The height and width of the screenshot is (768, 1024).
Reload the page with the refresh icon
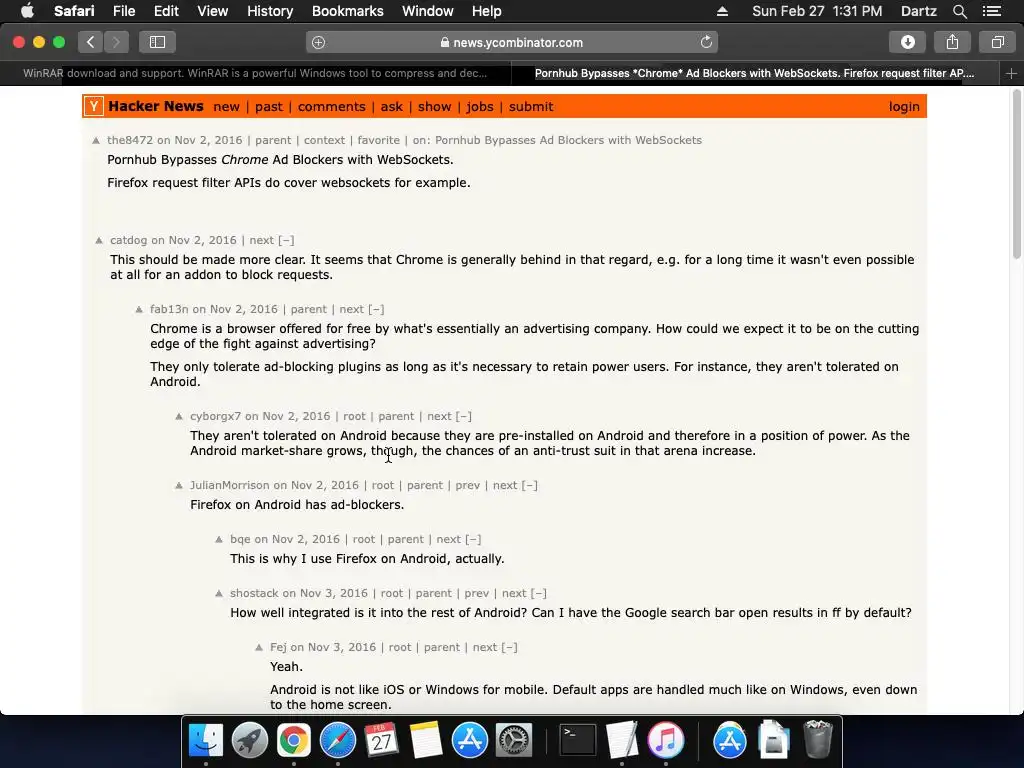[x=706, y=42]
